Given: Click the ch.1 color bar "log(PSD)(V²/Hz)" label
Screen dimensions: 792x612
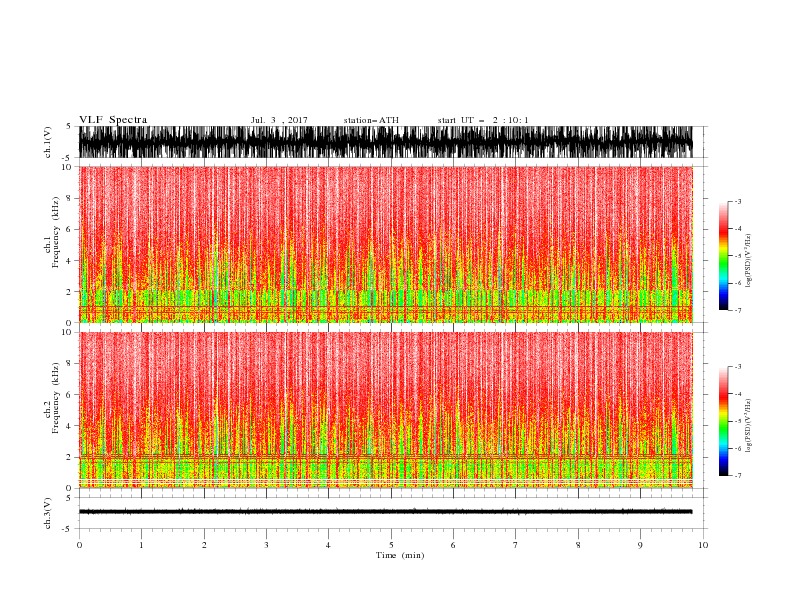Looking at the screenshot, I should tap(748, 261).
